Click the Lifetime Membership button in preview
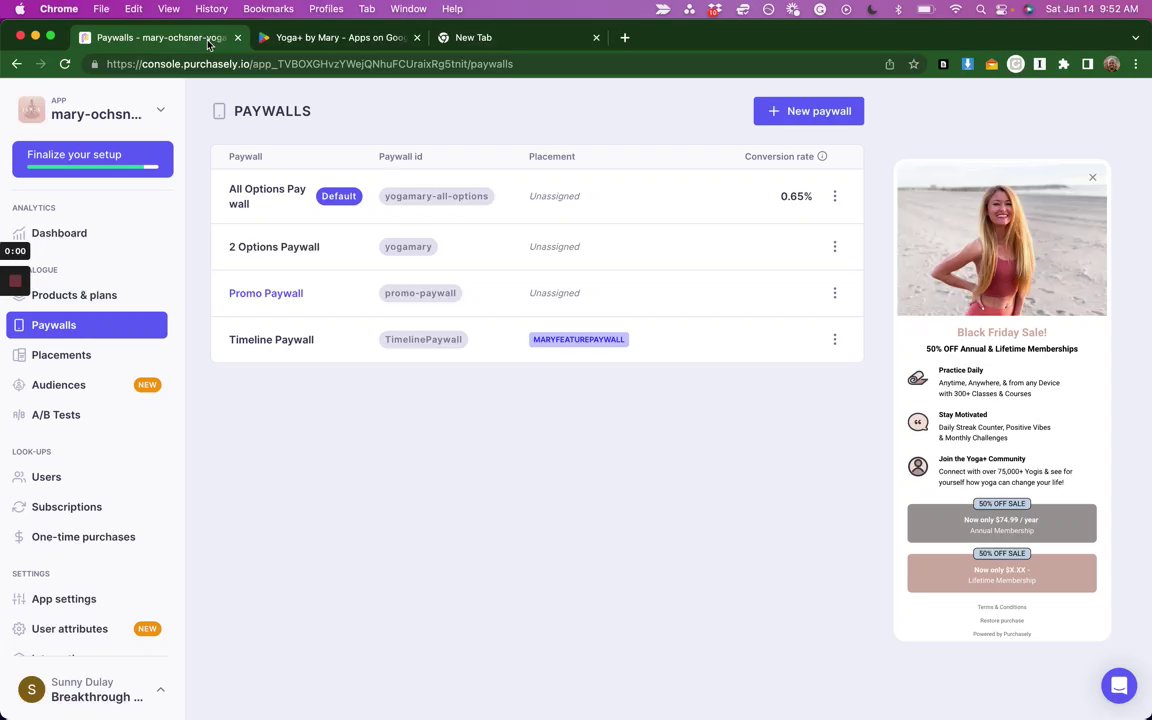This screenshot has height=720, width=1152. coord(1001,573)
